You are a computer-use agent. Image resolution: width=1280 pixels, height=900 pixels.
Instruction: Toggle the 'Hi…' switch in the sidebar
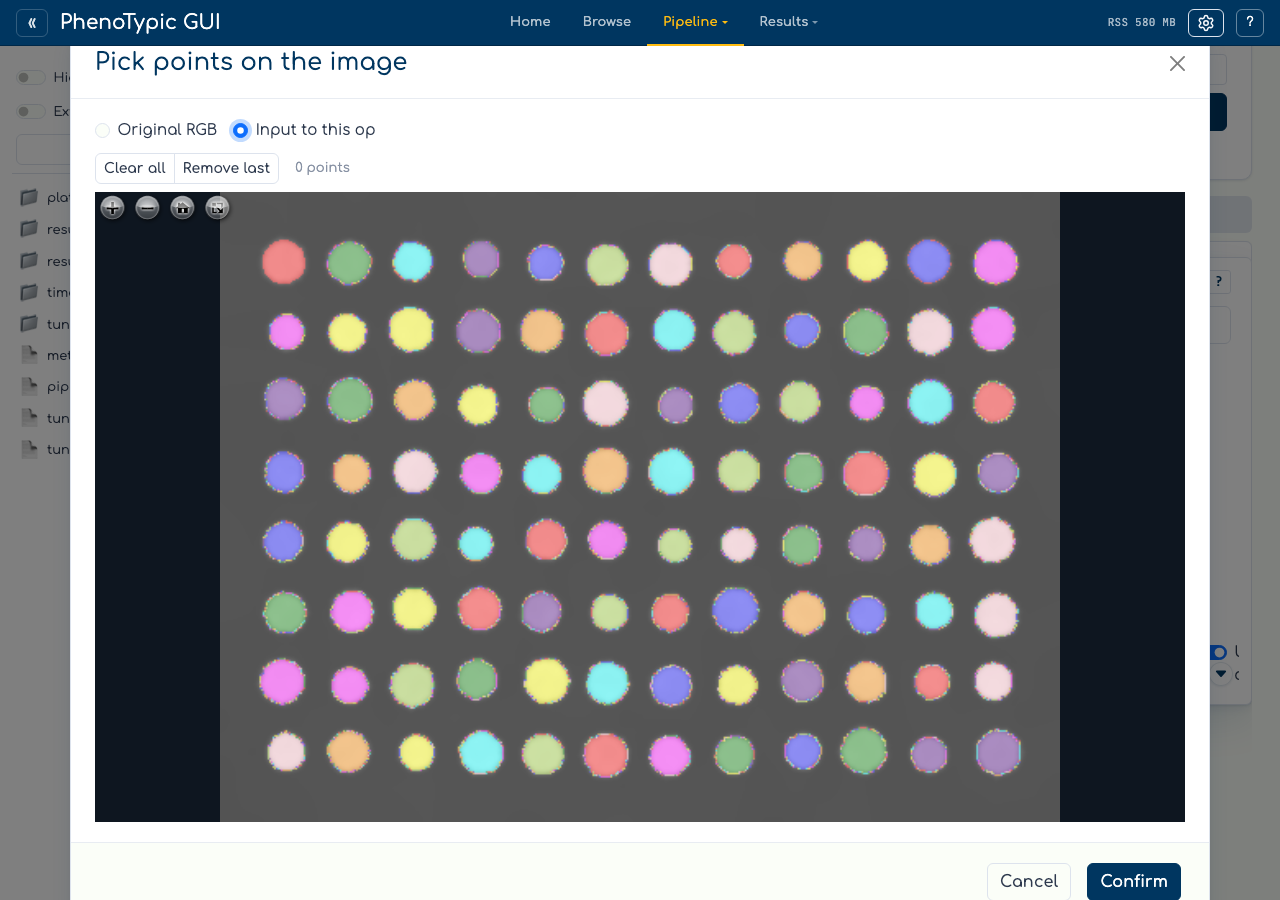click(31, 78)
